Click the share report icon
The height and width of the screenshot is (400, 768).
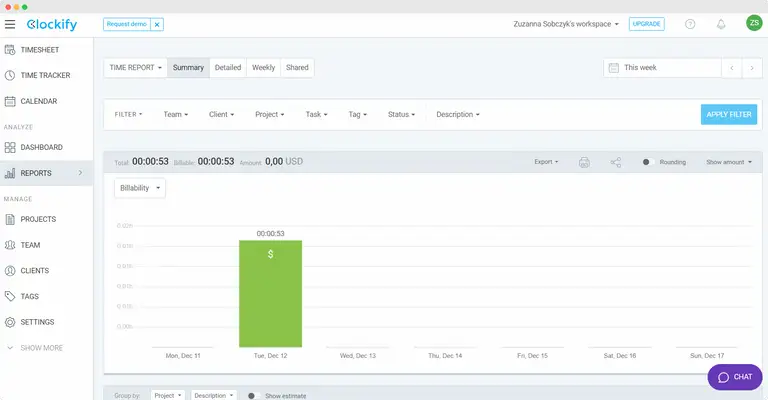pos(615,162)
